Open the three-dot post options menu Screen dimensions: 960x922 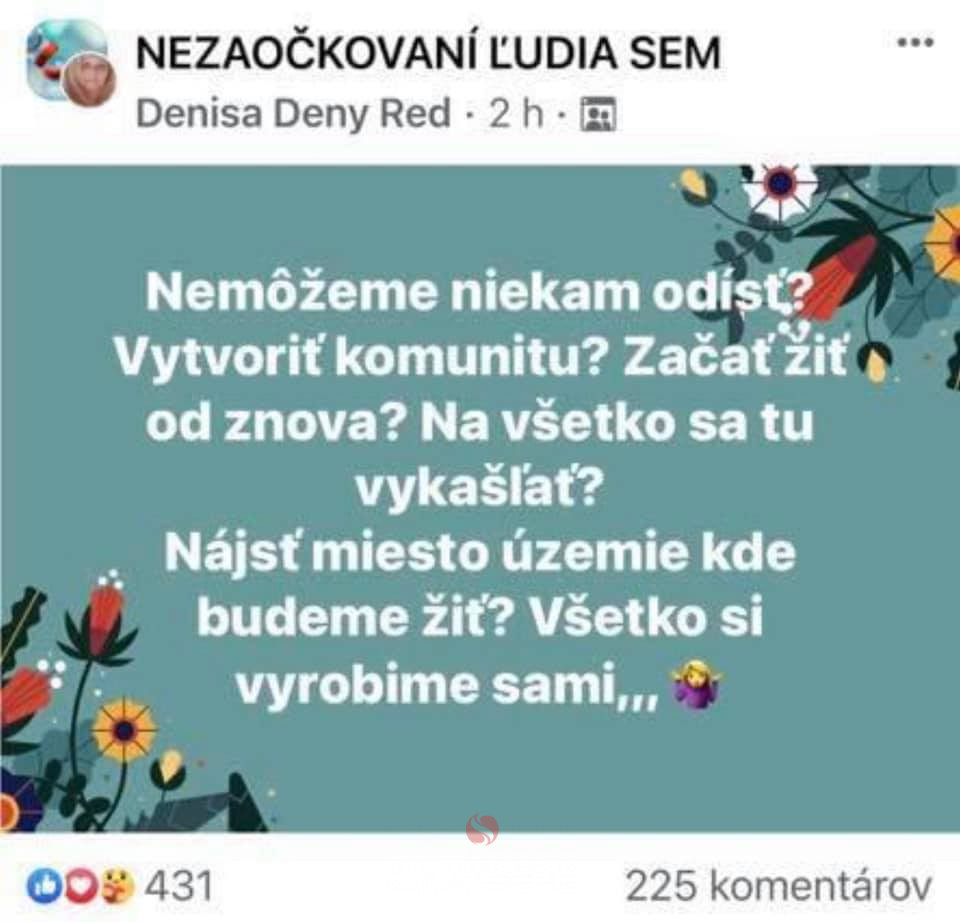pos(915,43)
